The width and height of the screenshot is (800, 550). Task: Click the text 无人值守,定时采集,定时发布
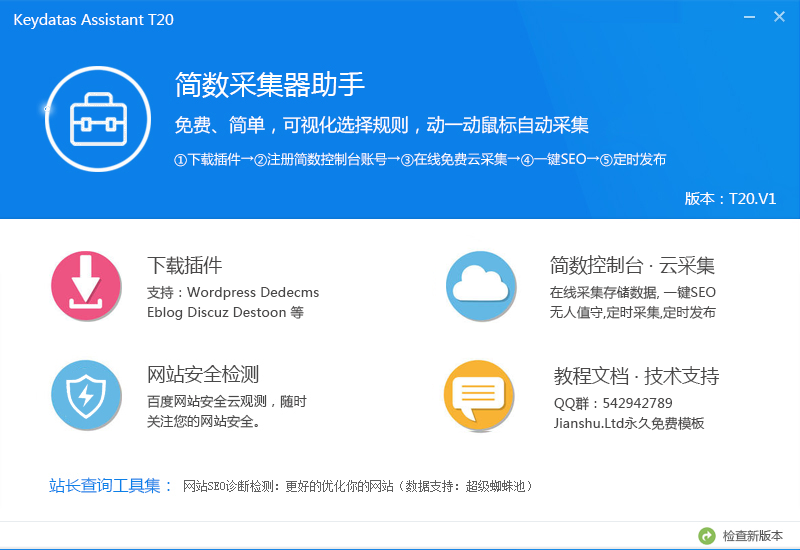633,312
